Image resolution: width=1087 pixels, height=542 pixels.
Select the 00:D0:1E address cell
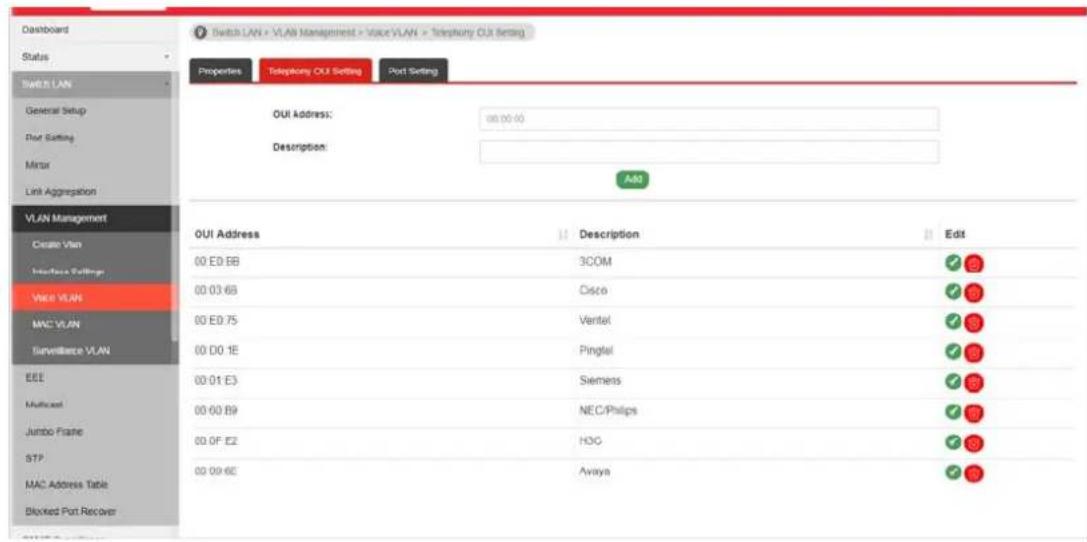click(x=216, y=352)
